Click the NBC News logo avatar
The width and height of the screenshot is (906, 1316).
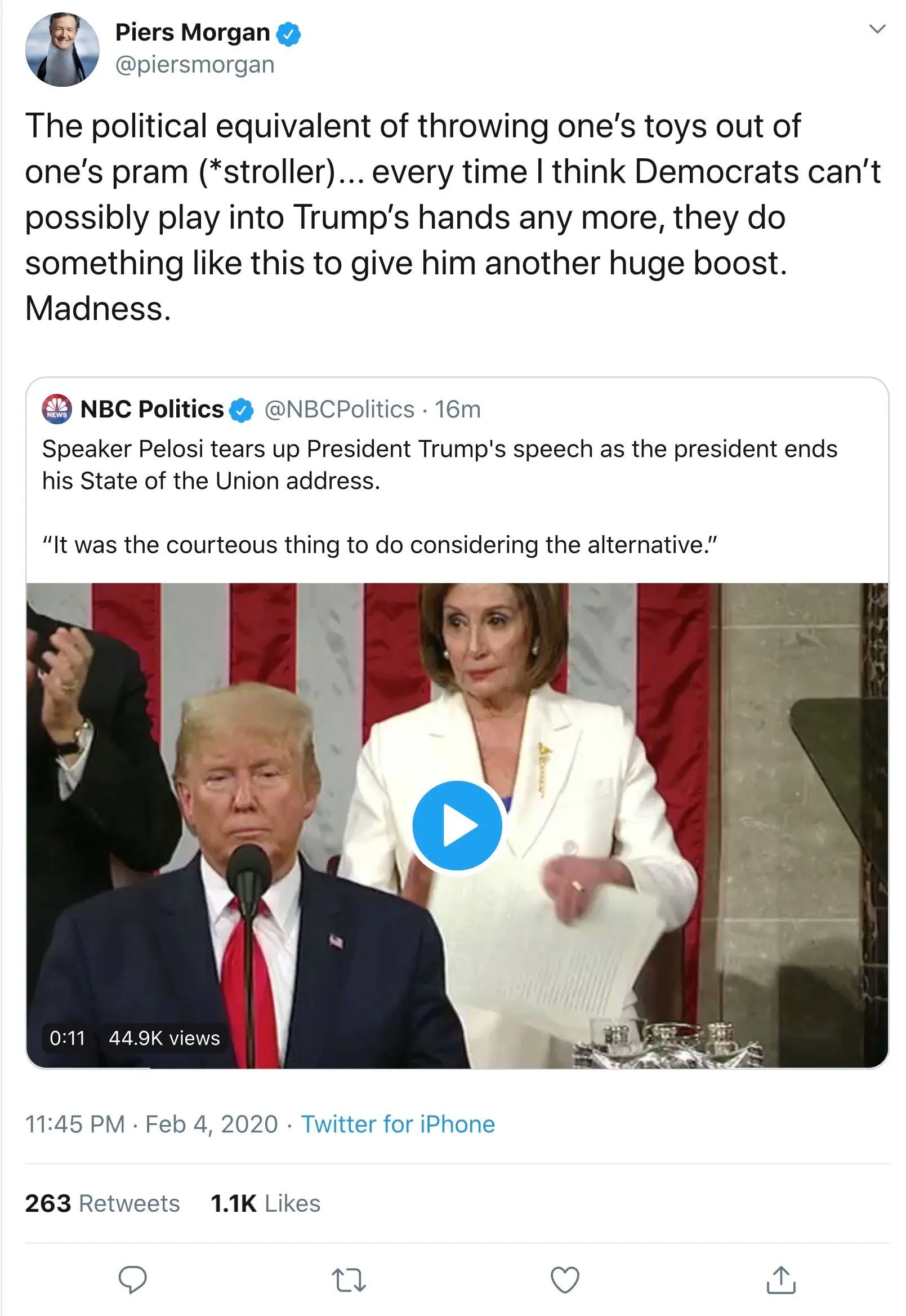click(57, 409)
